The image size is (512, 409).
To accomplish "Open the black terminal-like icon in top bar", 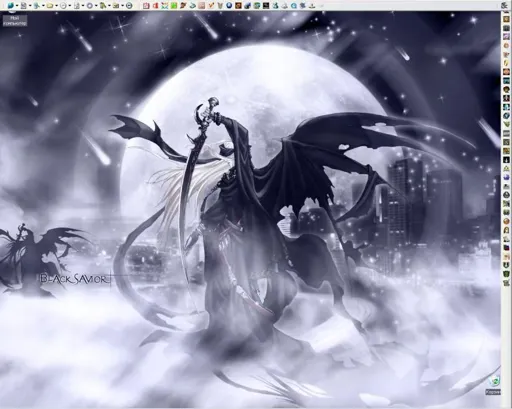I will (266, 6).
